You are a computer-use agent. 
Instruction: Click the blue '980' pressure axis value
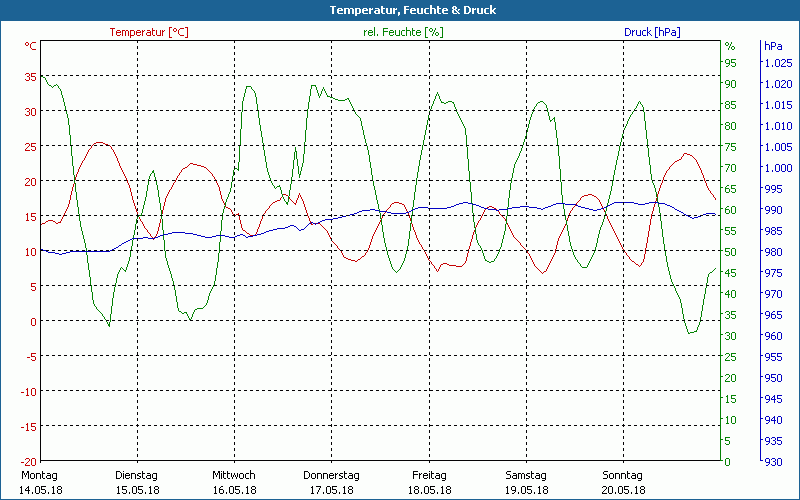(773, 252)
